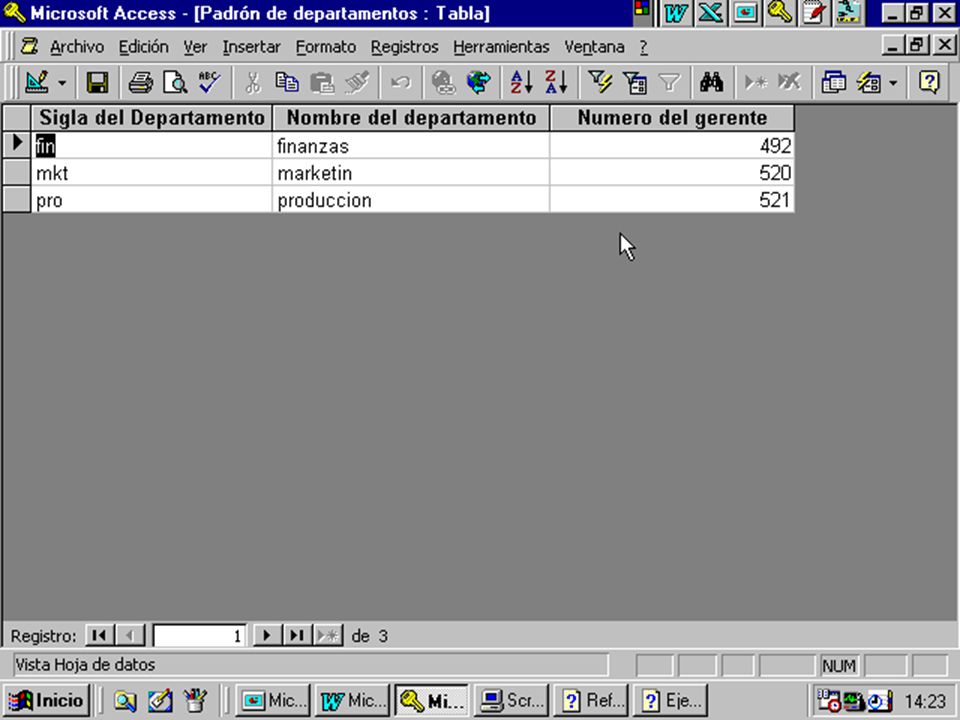The width and height of the screenshot is (960, 720).
Task: Undo the last action
Action: pyautogui.click(x=401, y=82)
